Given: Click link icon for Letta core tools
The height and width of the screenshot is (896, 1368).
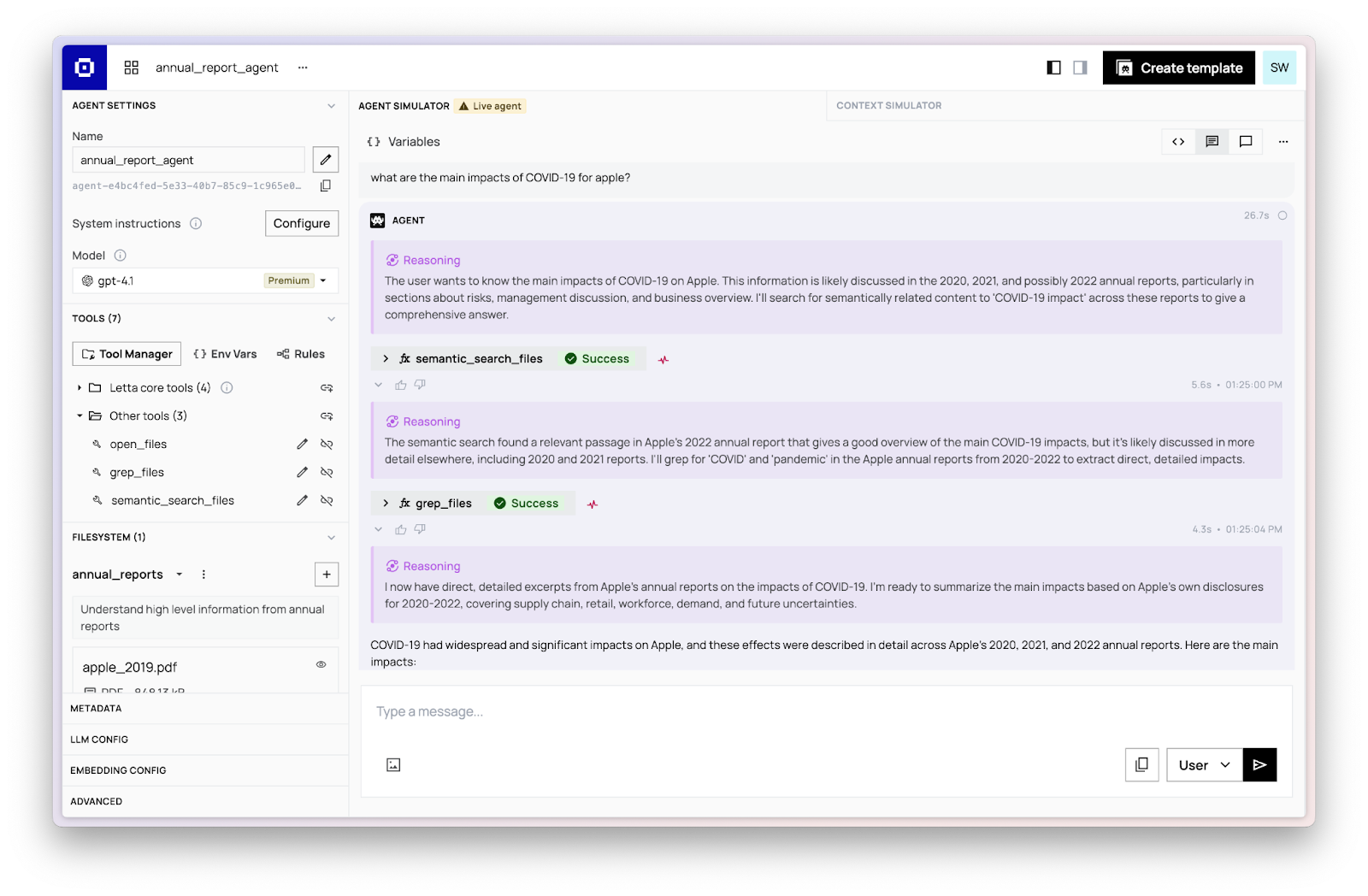Looking at the screenshot, I should click(327, 388).
